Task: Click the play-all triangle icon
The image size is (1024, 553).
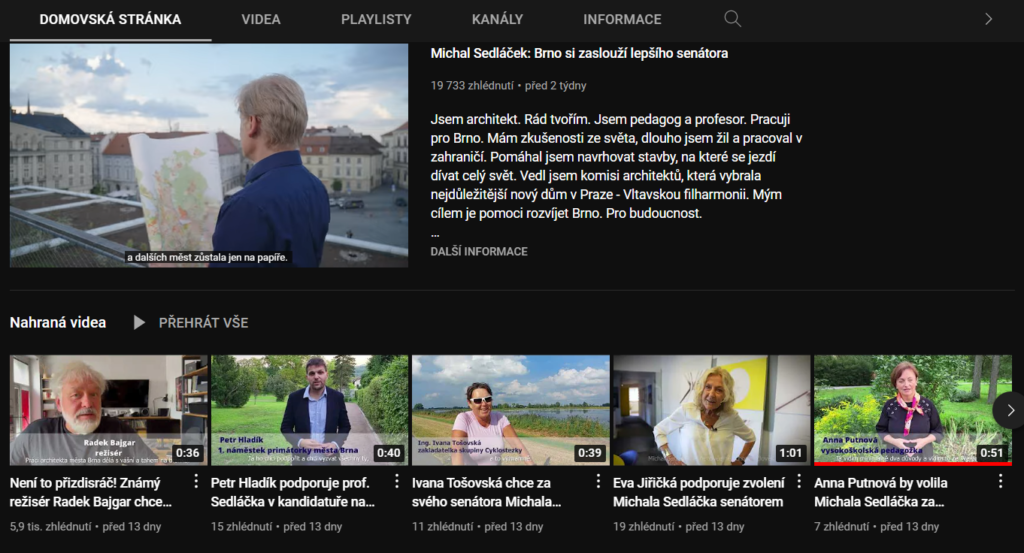Action: [x=138, y=323]
